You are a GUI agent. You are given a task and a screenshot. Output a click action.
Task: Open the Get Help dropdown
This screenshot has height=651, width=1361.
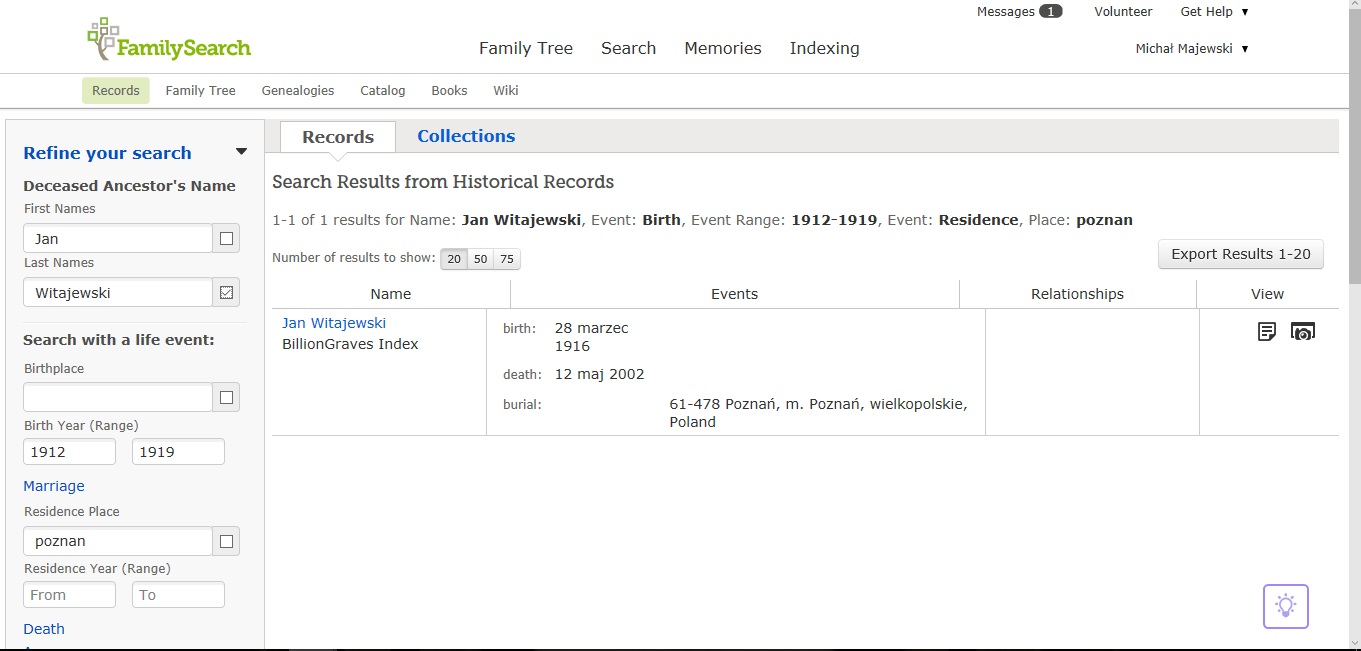(1214, 12)
